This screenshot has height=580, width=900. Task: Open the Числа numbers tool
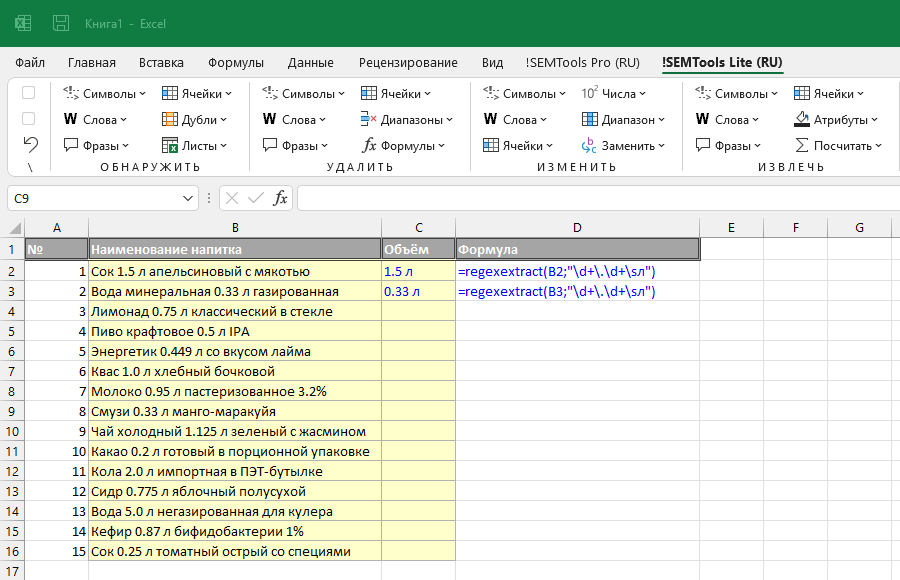[x=614, y=94]
